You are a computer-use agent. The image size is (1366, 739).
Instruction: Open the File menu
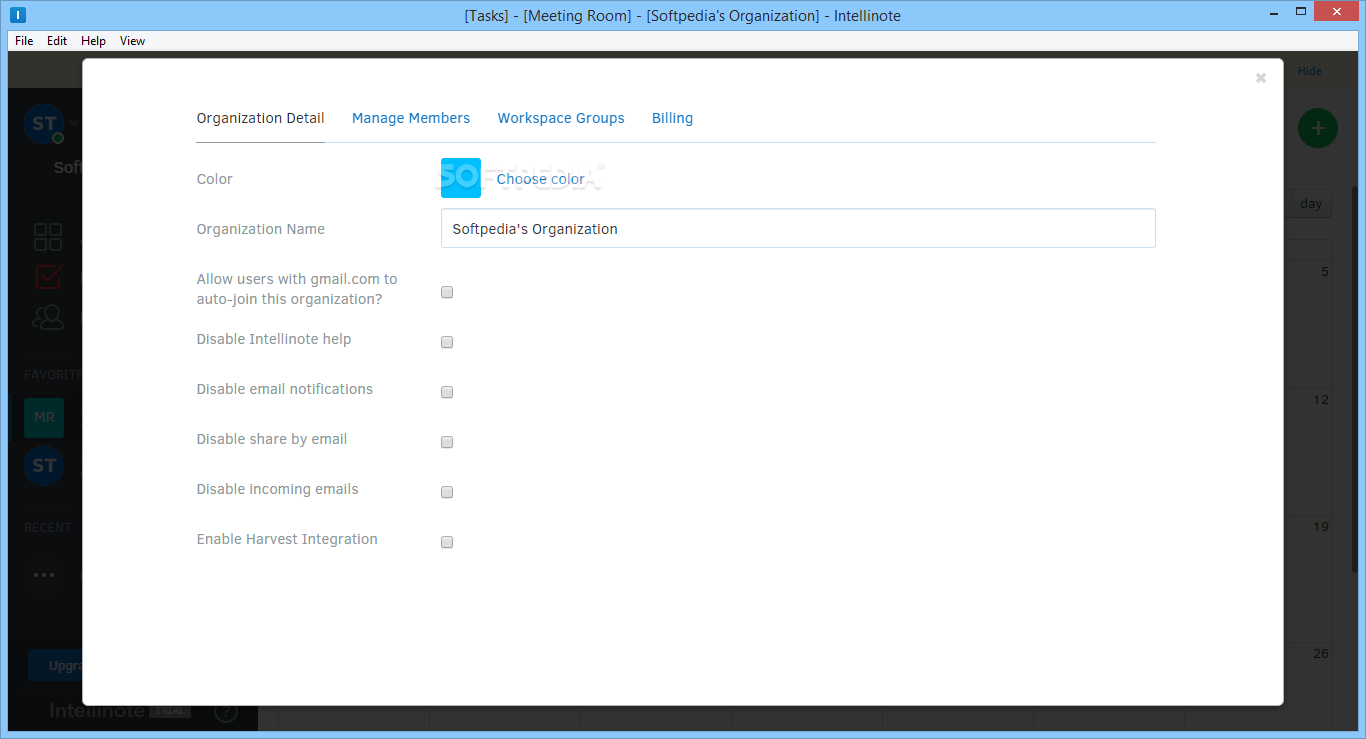24,41
